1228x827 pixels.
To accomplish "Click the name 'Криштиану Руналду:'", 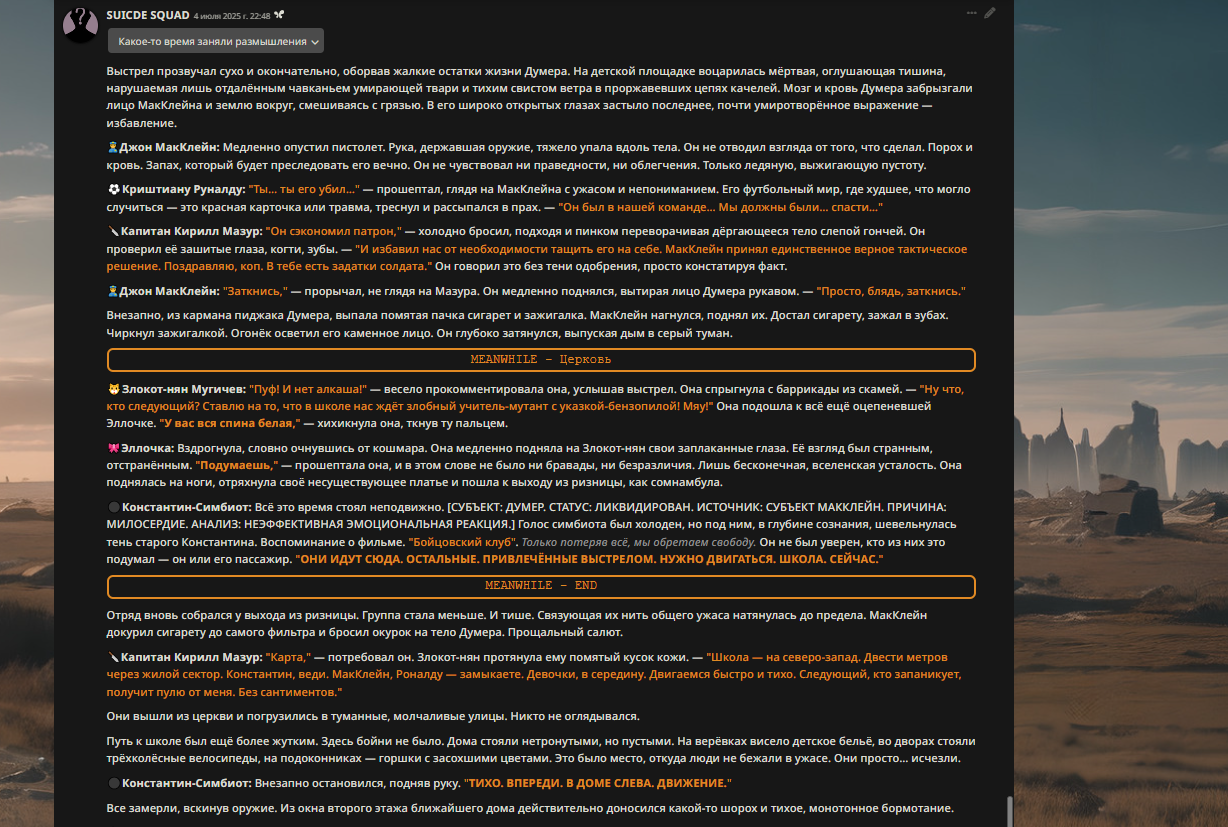I will pos(183,189).
